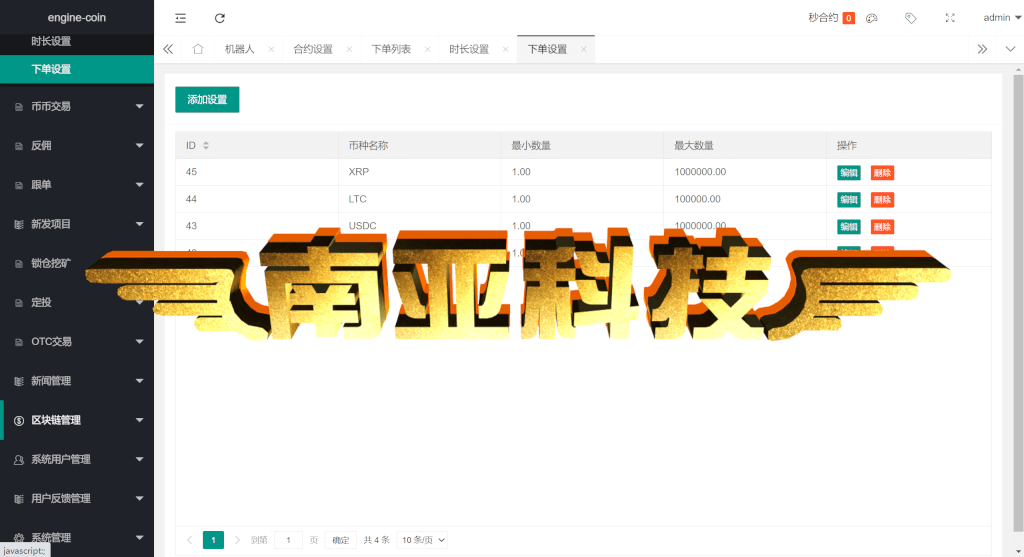The image size is (1024, 557).
Task: Close the 下单设置 tab
Action: pos(584,49)
